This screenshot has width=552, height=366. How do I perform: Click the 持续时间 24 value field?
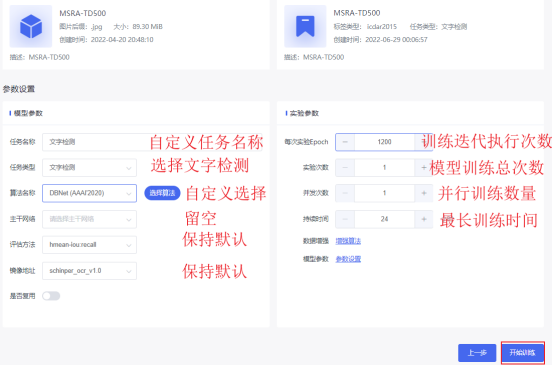click(x=384, y=219)
